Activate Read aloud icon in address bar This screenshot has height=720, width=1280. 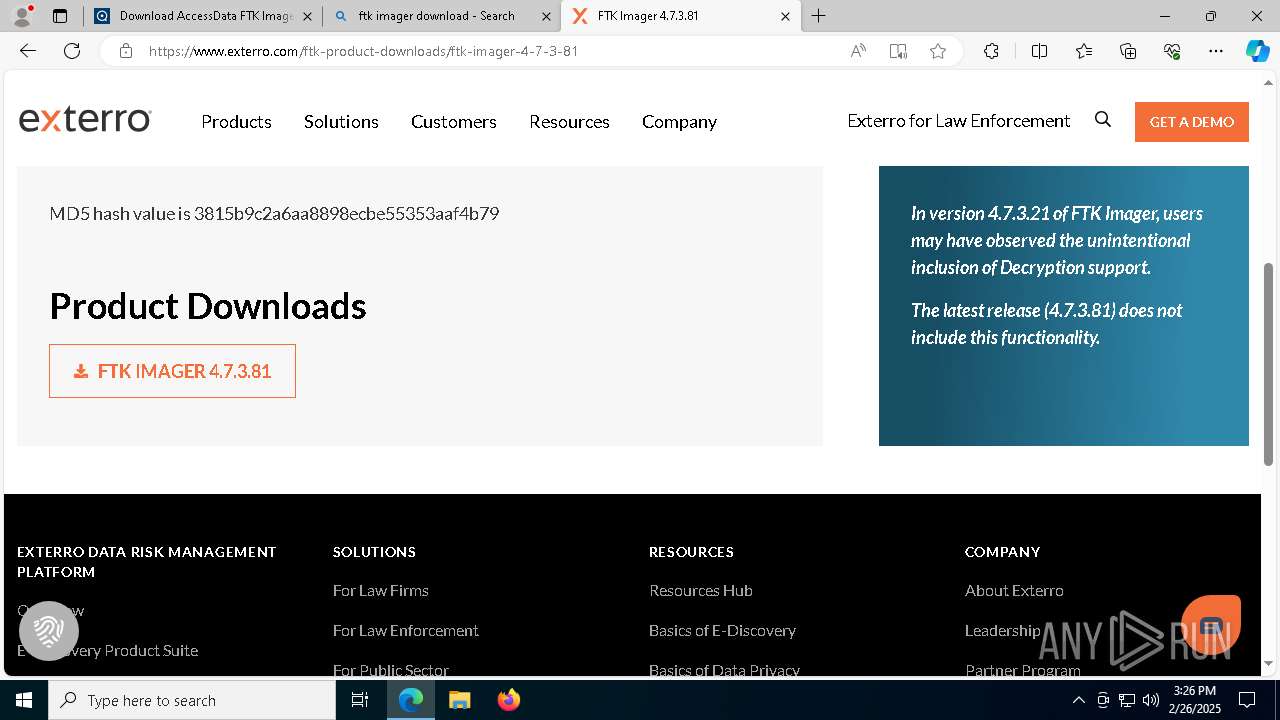(858, 51)
